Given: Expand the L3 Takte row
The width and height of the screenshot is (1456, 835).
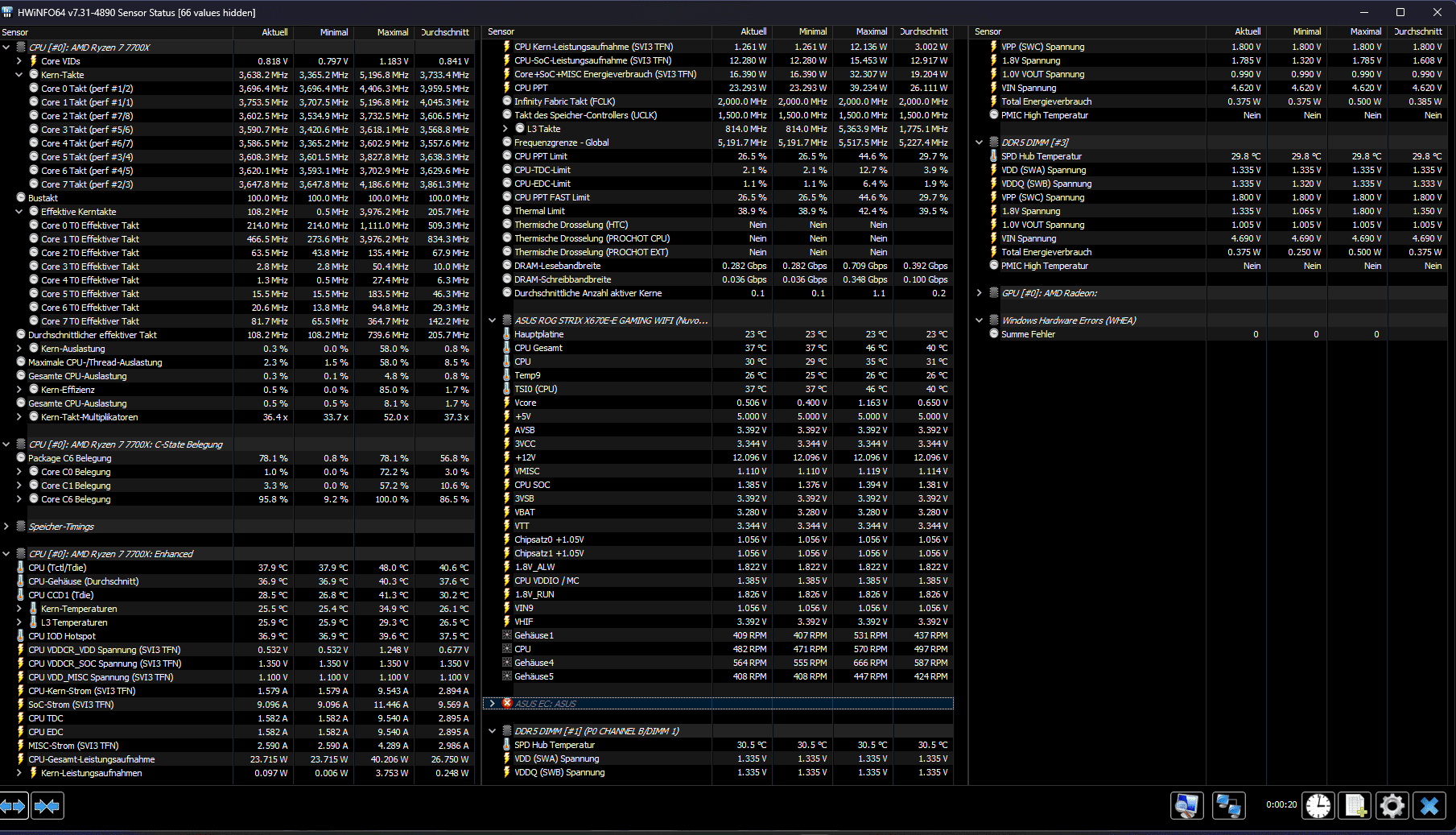Looking at the screenshot, I should pyautogui.click(x=505, y=129).
